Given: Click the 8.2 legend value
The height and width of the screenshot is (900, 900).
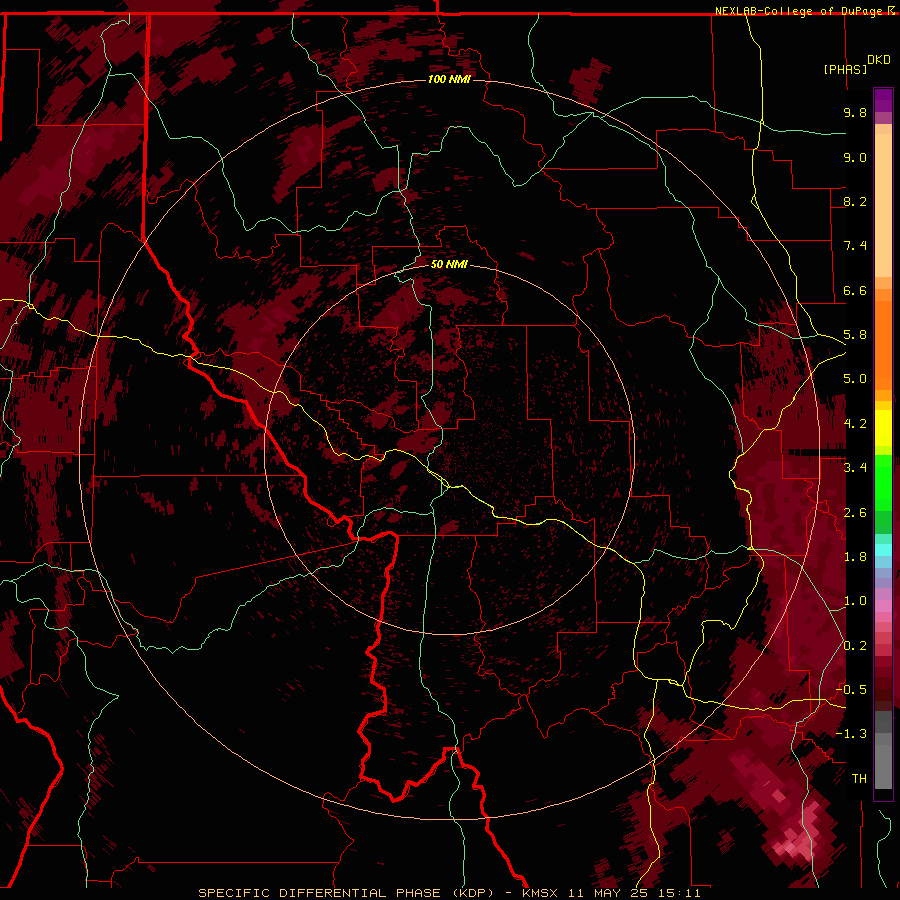Looking at the screenshot, I should click(855, 201).
